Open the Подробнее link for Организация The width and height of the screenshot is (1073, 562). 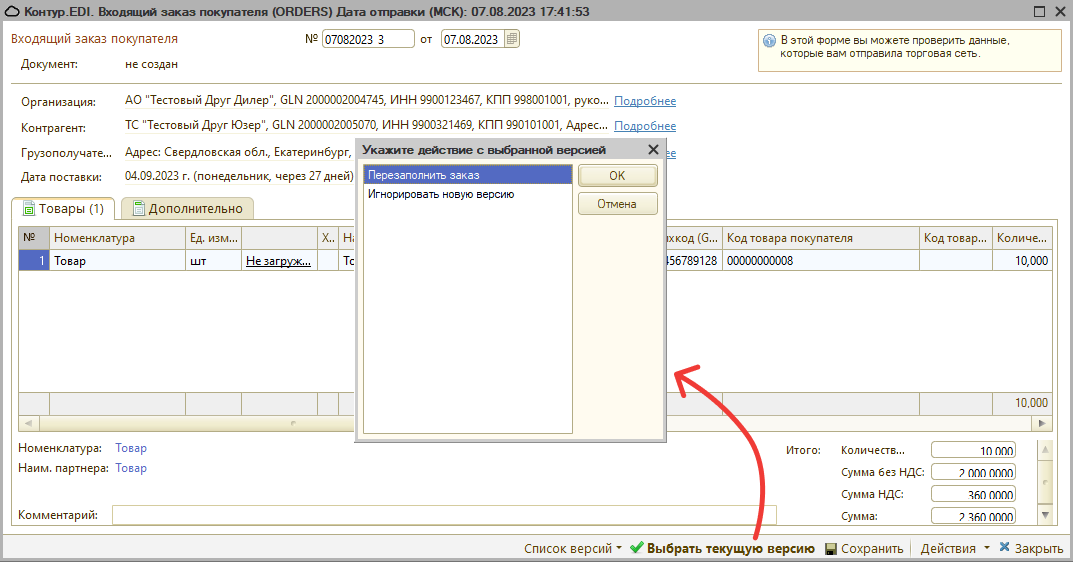[x=645, y=101]
